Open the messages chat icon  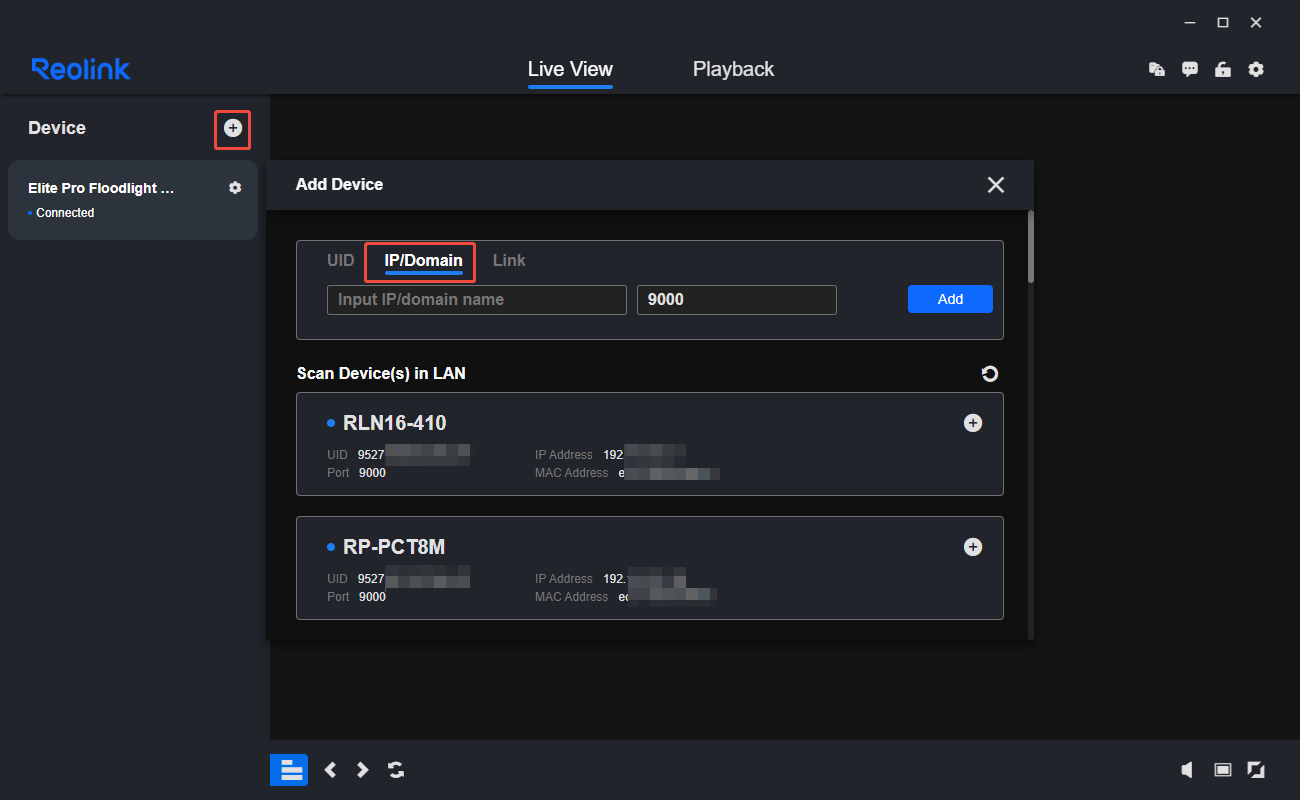click(x=1189, y=69)
